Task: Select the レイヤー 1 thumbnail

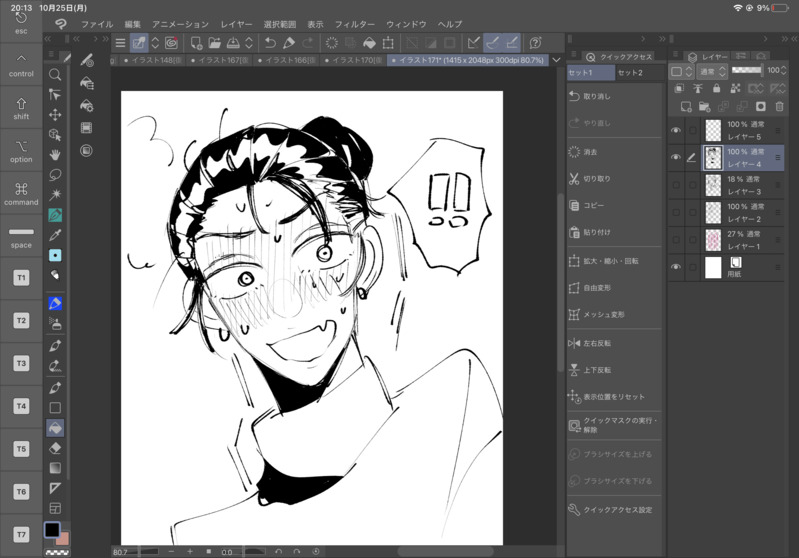Action: tap(713, 240)
